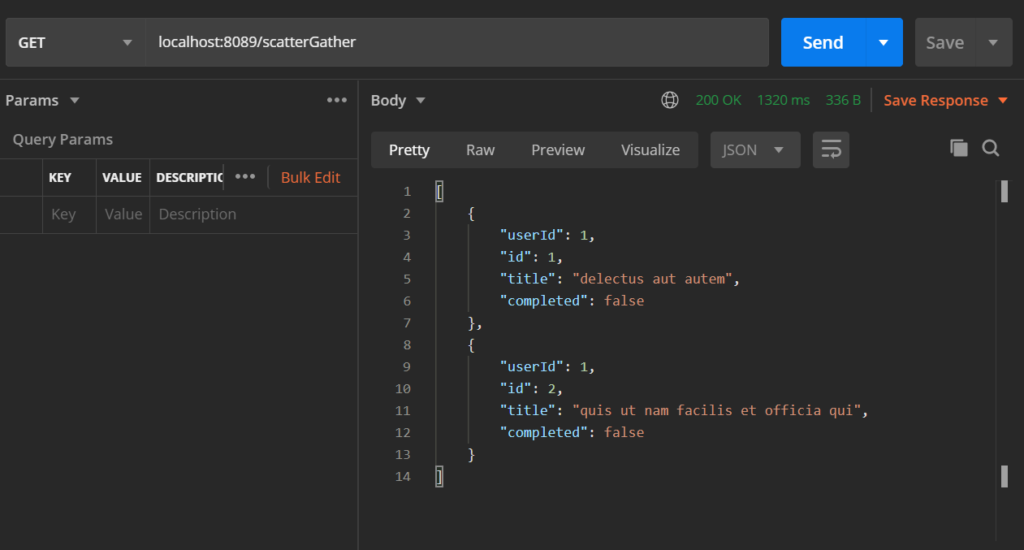Click "id": 2 line in response
This screenshot has height=550, width=1024.
[531, 389]
